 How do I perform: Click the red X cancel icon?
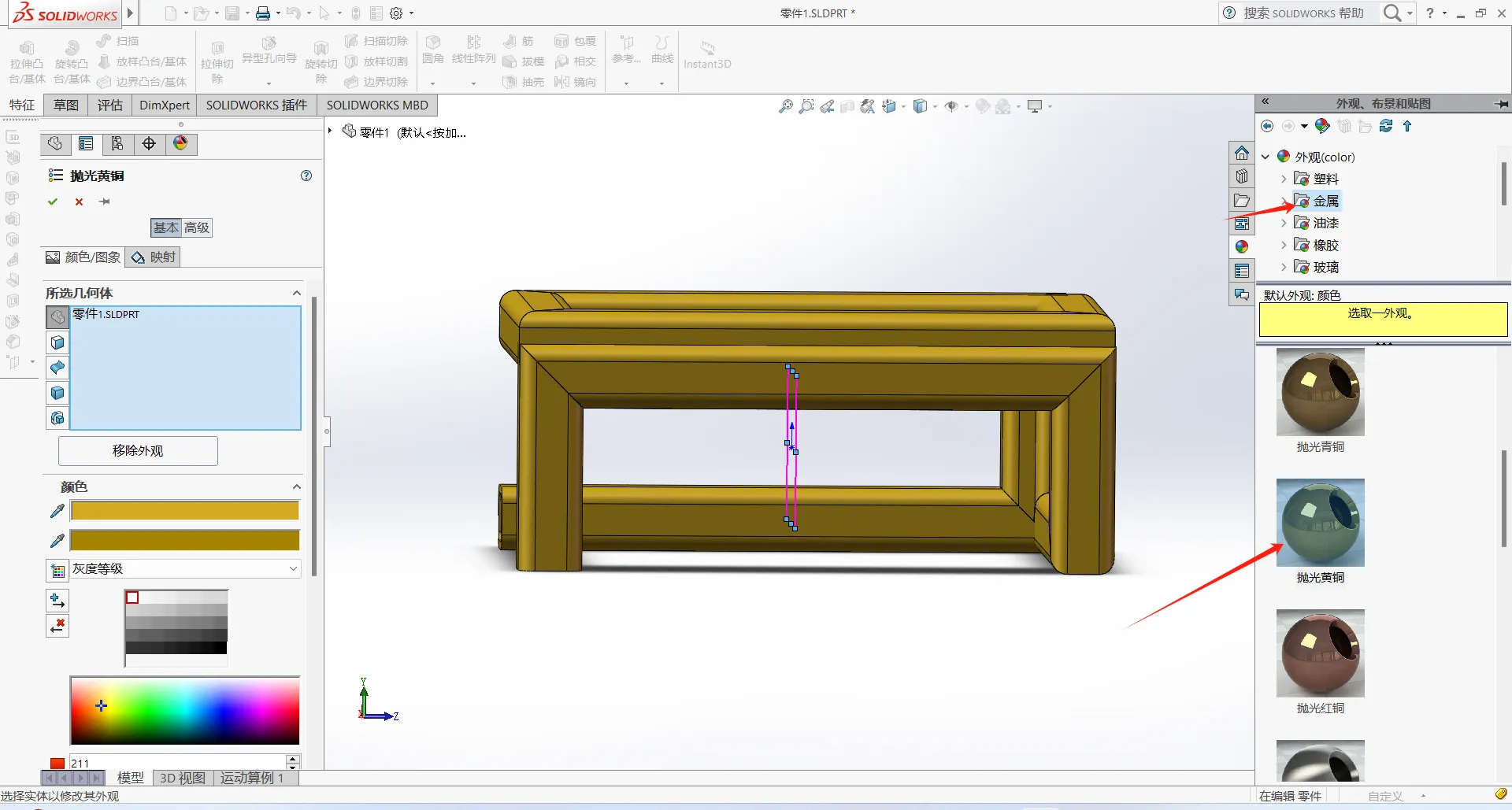[x=79, y=202]
